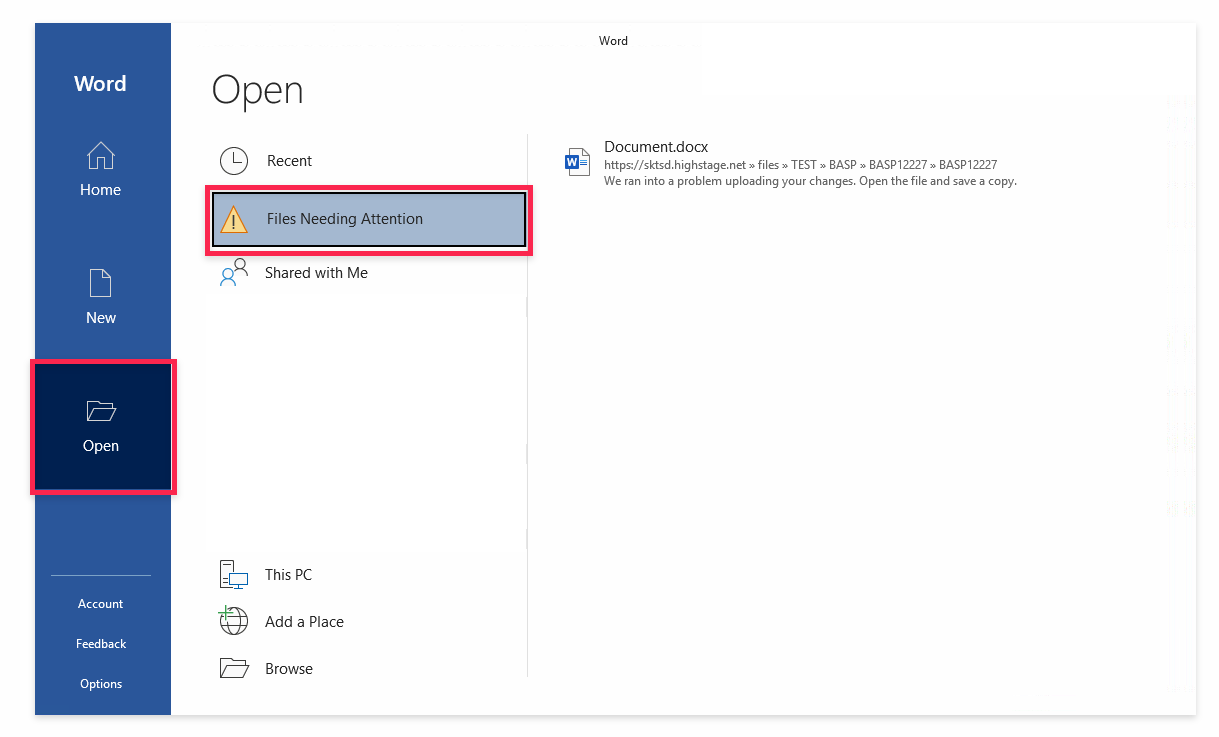Click the warning triangle icon
This screenshot has height=737, width=1219.
coord(233,219)
